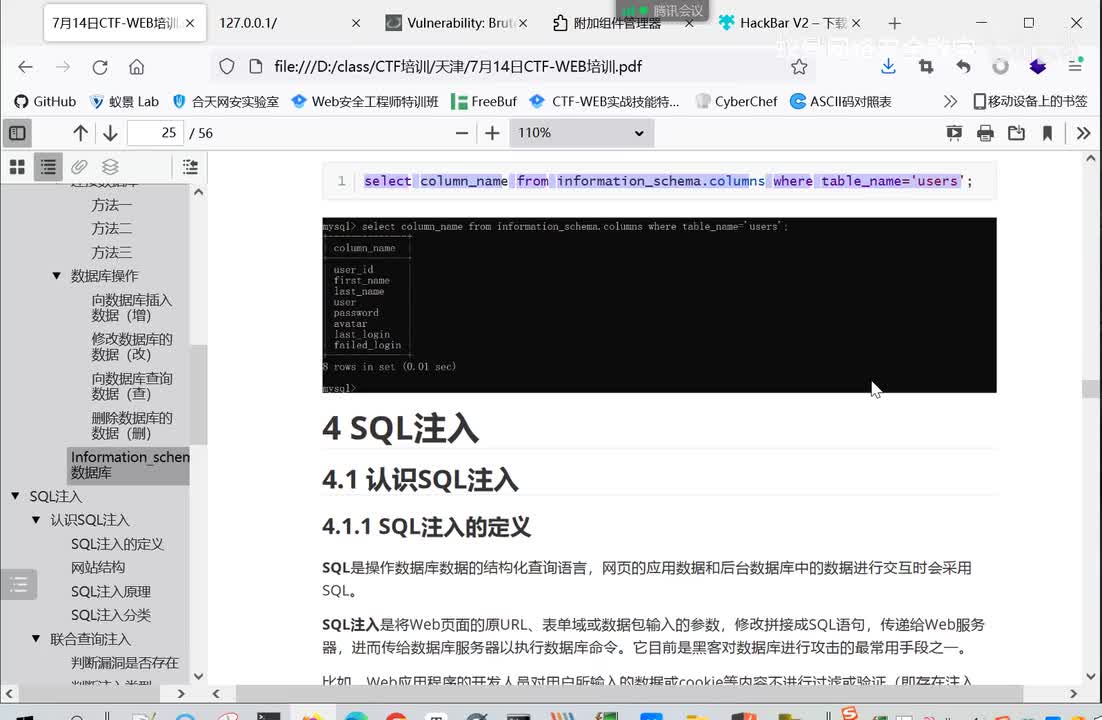This screenshot has width=1102, height=720.
Task: Open outline entry 向数据库插入数据（增）
Action: (x=131, y=307)
